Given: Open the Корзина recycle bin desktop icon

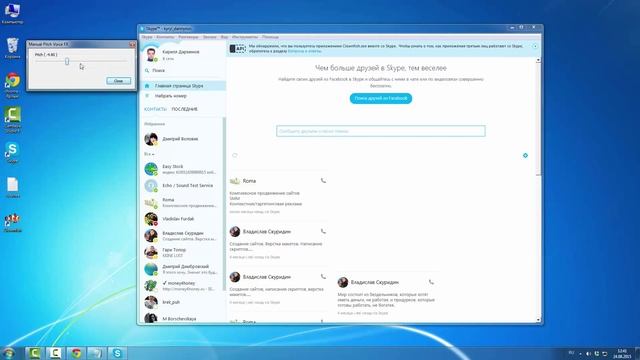Looking at the screenshot, I should click(x=12, y=48).
